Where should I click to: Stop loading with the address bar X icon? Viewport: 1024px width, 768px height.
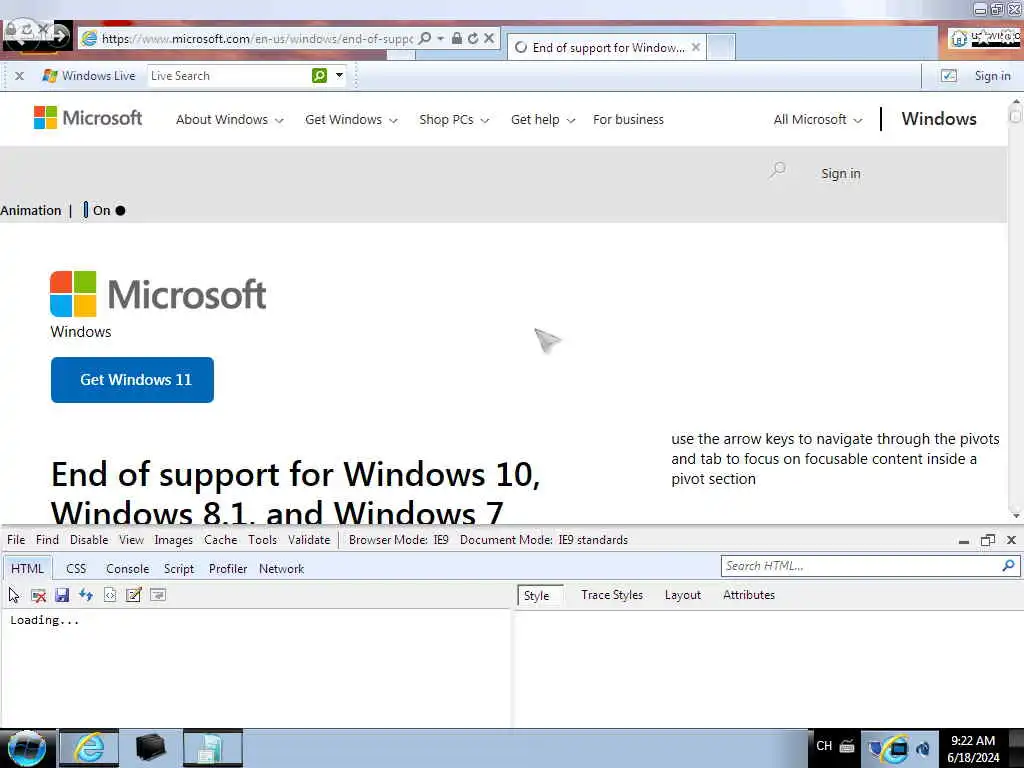point(488,39)
